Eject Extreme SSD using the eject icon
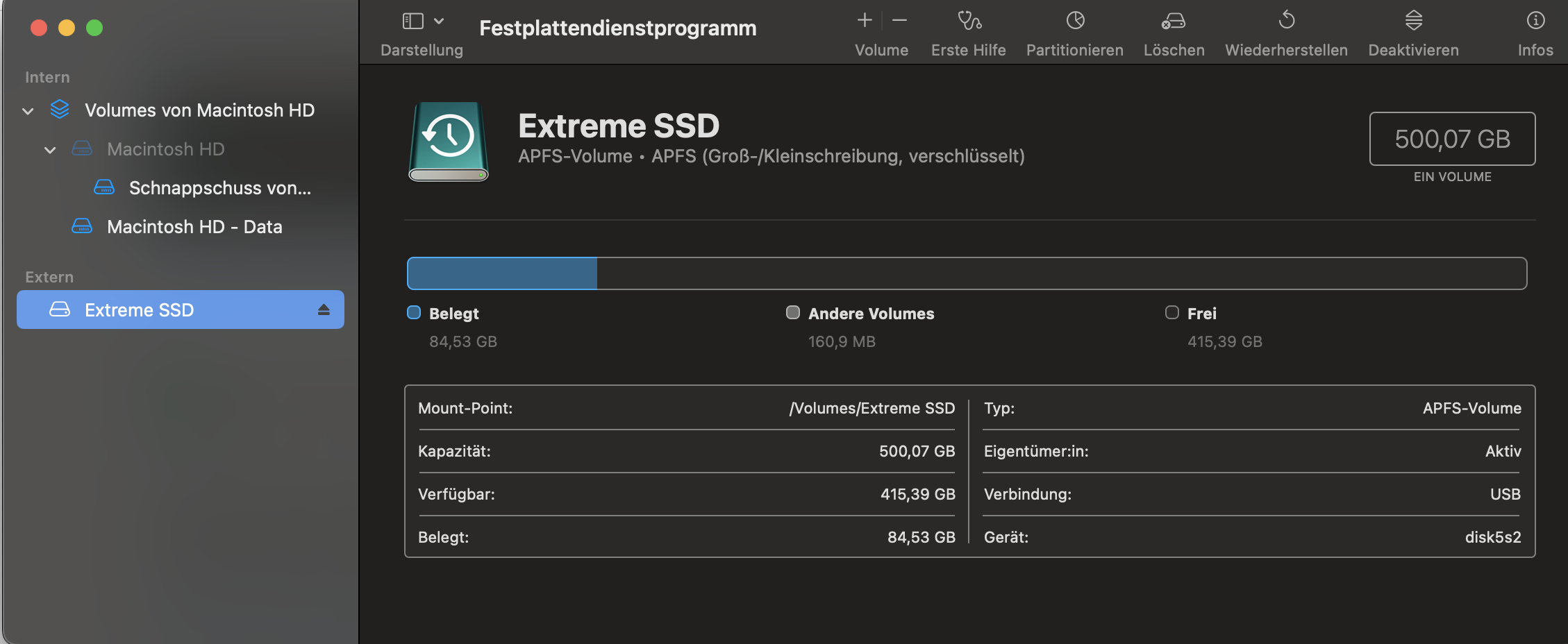 point(324,310)
